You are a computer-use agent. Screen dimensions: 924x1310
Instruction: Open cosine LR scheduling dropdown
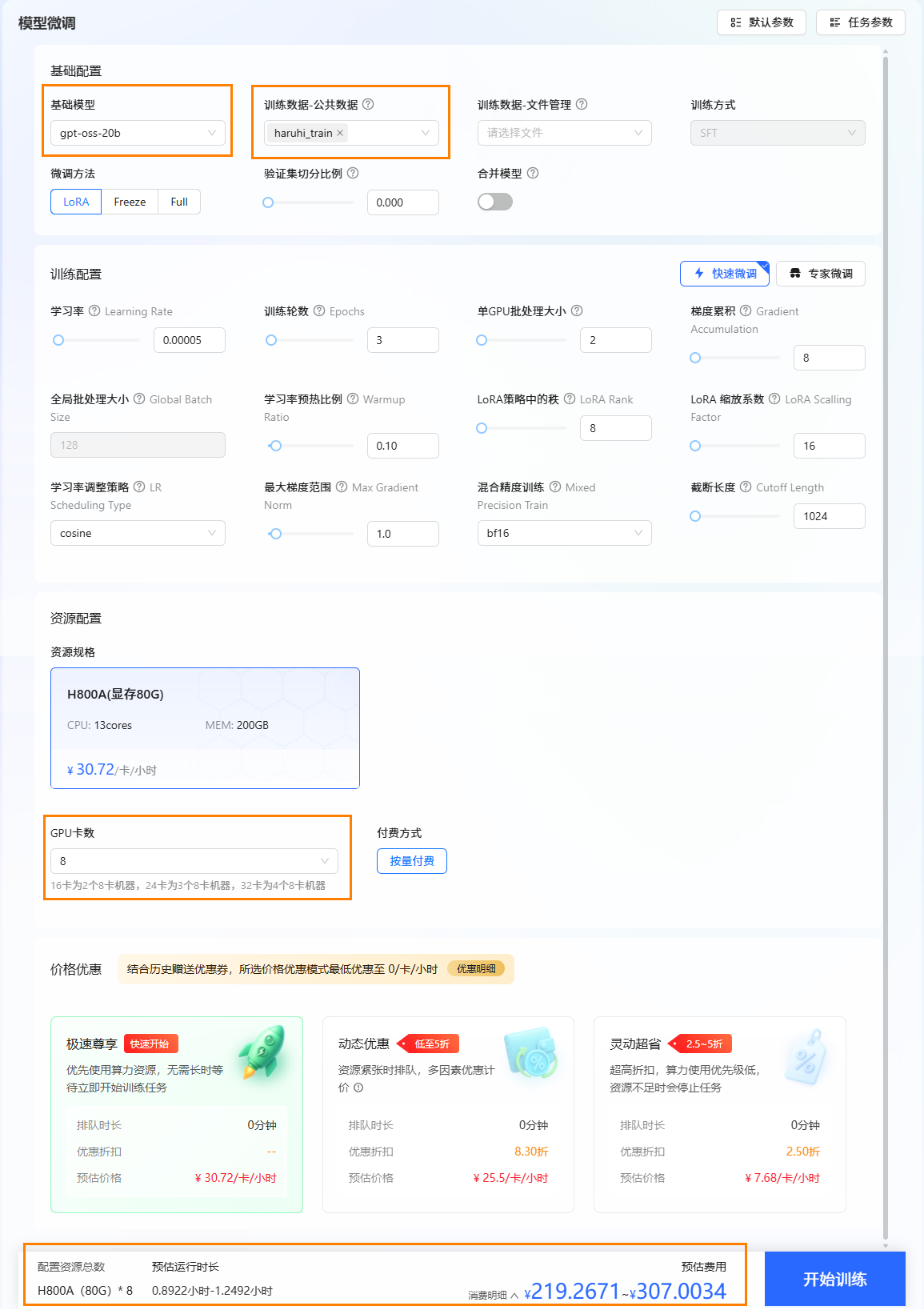click(x=138, y=533)
